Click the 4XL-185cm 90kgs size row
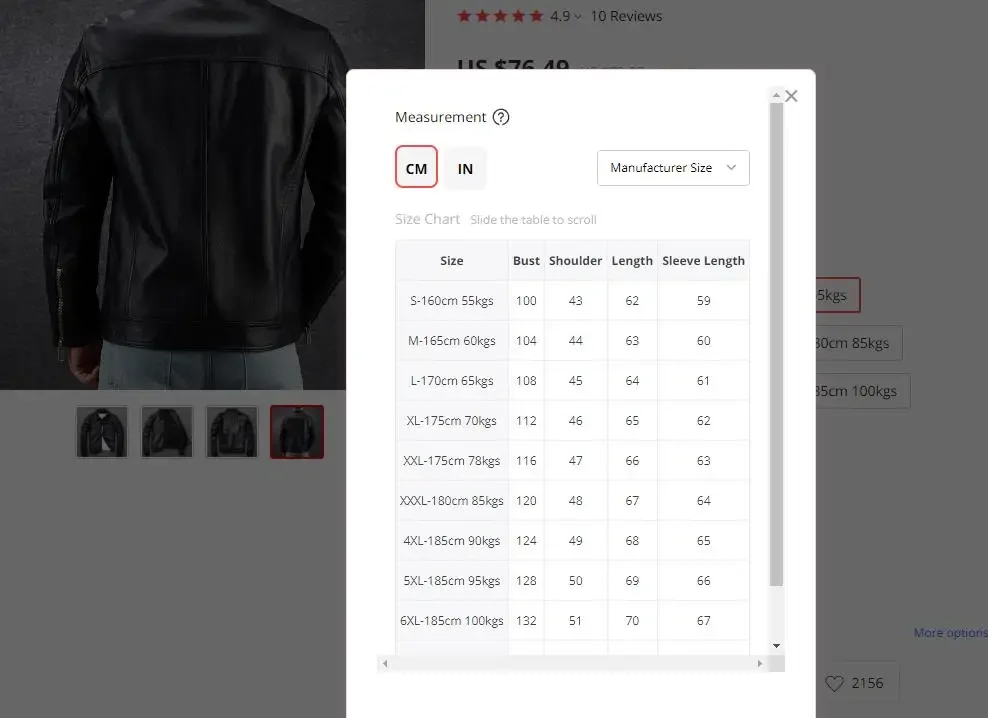988x718 pixels. (x=572, y=541)
